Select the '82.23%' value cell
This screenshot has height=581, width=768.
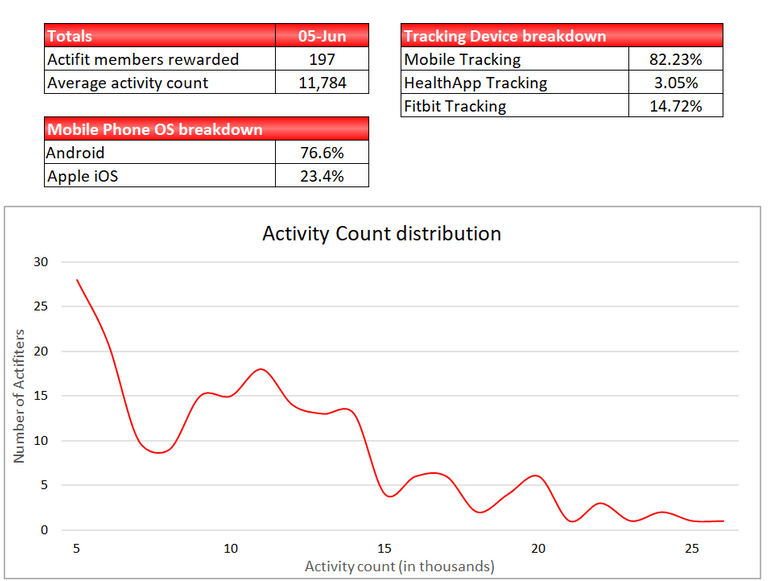(x=676, y=59)
